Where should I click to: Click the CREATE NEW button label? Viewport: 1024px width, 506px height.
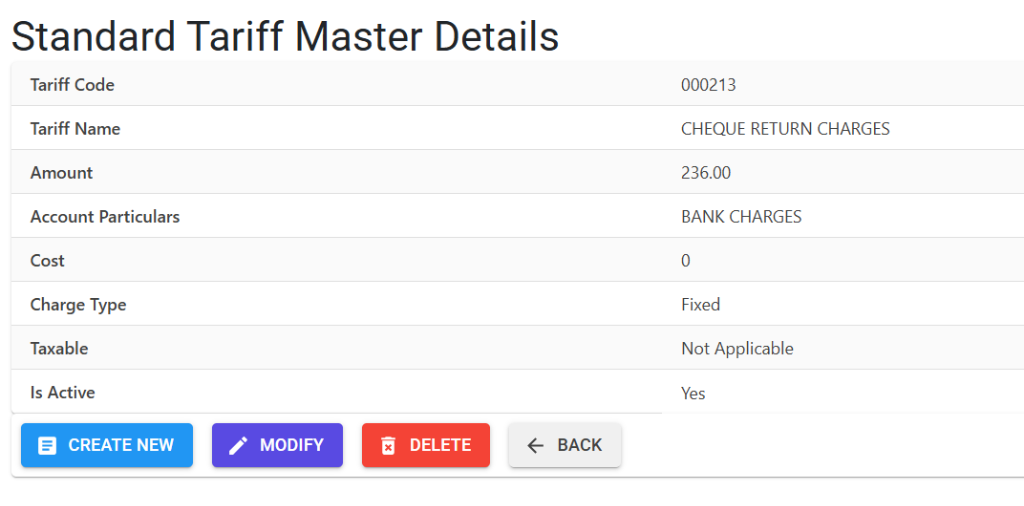(x=121, y=445)
